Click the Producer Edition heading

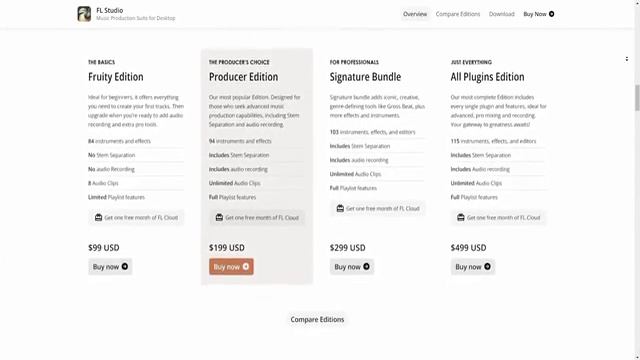(x=243, y=77)
